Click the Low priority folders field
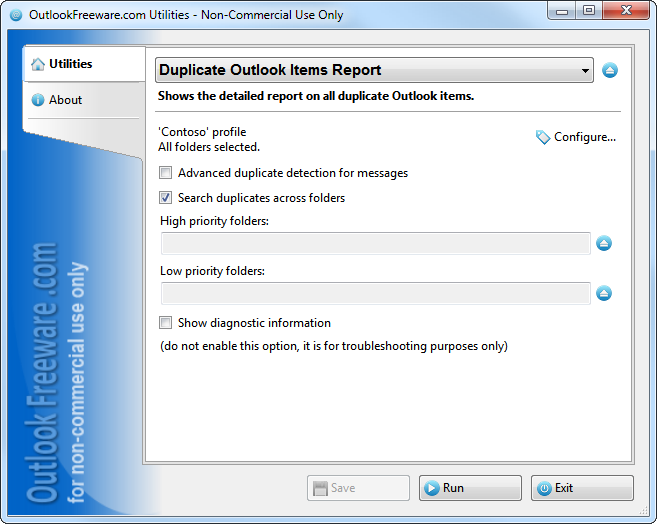657x524 pixels. pos(376,294)
